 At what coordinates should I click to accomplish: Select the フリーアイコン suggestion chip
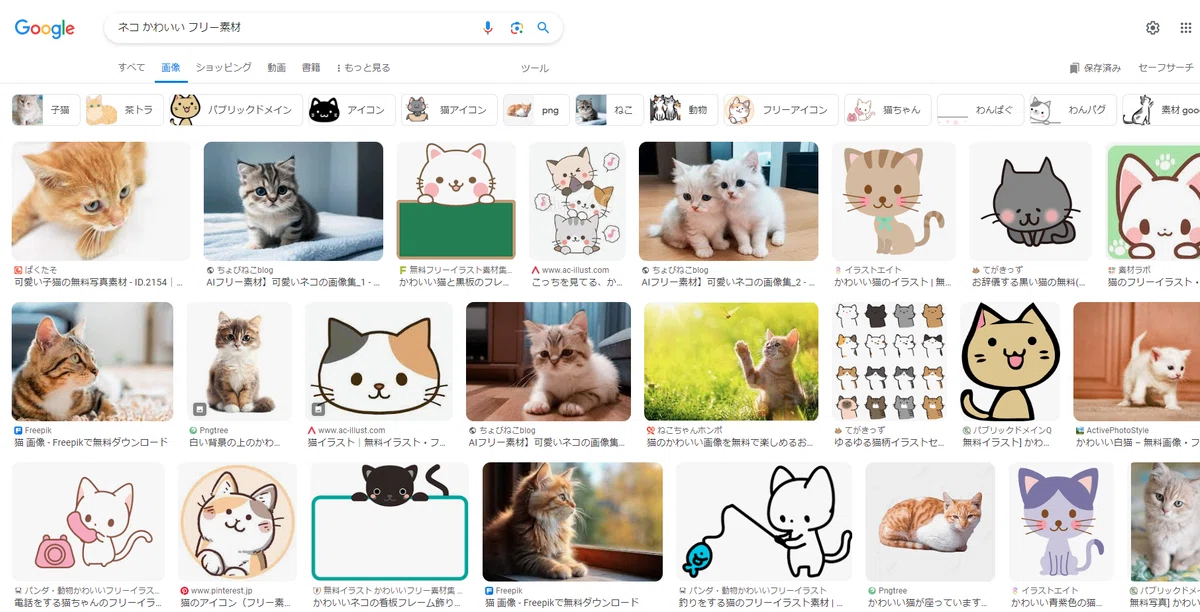pyautogui.click(x=781, y=110)
